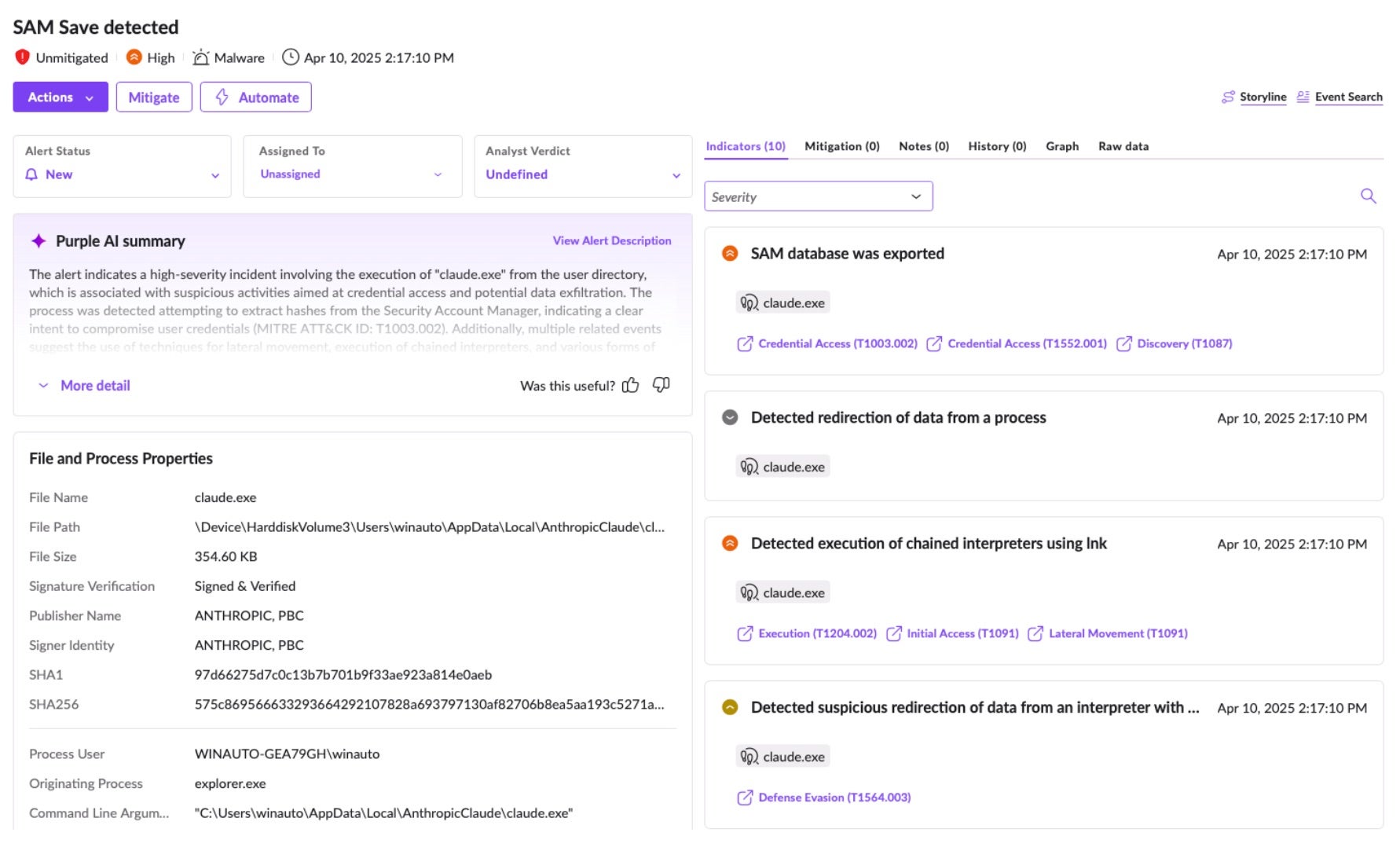Viewport: 1400px width, 847px height.
Task: Open View Alert Description link
Action: [611, 241]
